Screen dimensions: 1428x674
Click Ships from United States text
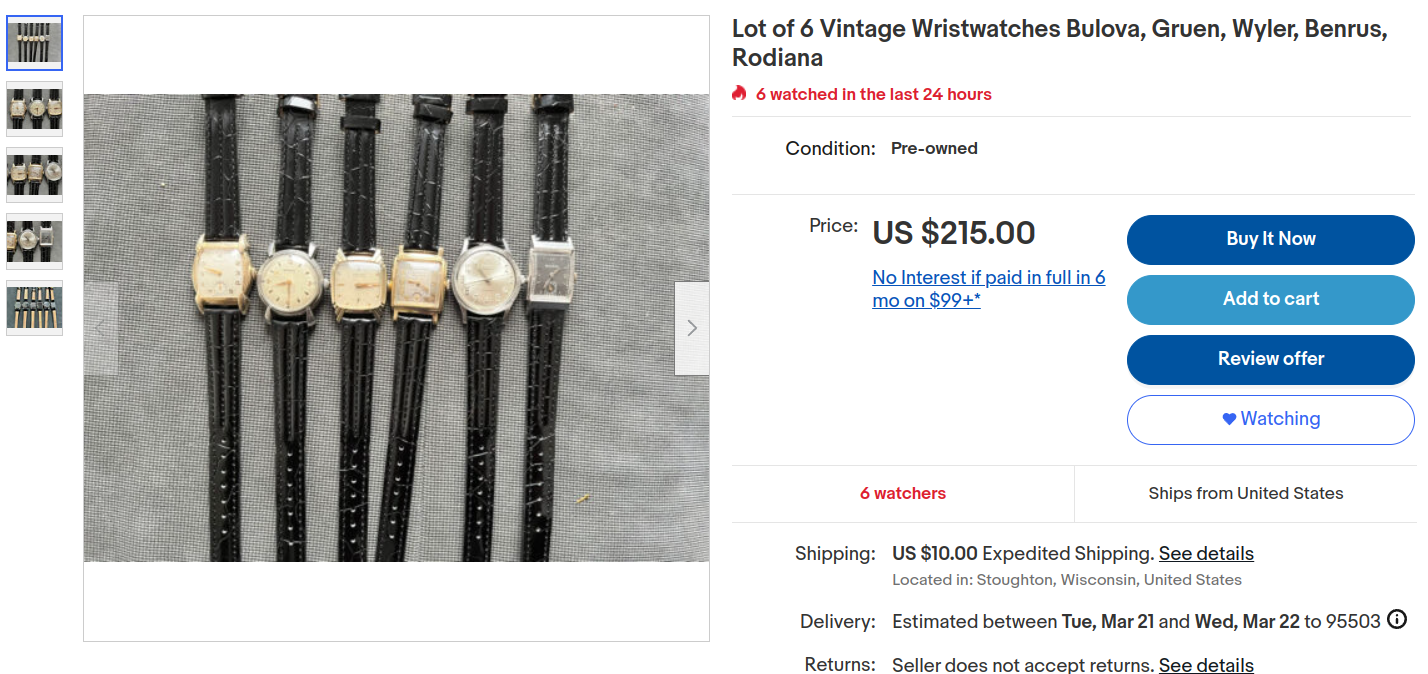[x=1245, y=493]
